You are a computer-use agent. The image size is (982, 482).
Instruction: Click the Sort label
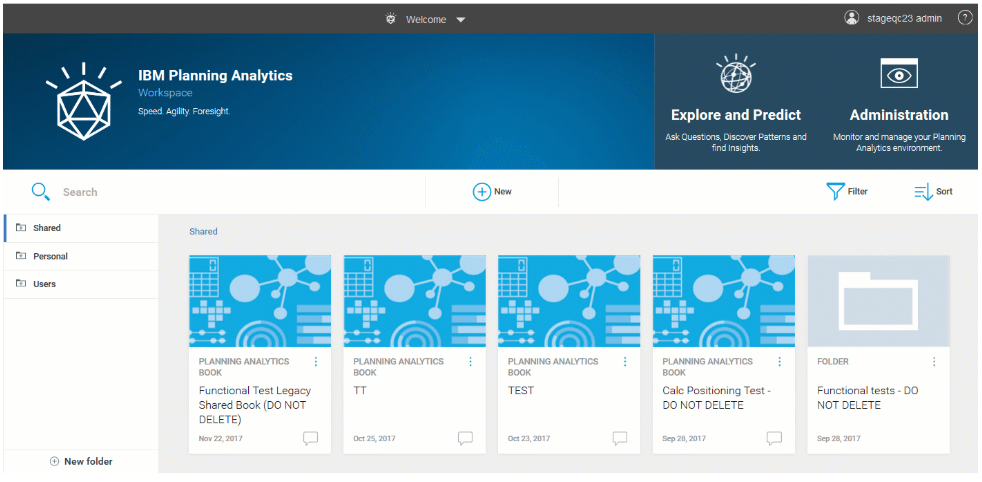(944, 192)
